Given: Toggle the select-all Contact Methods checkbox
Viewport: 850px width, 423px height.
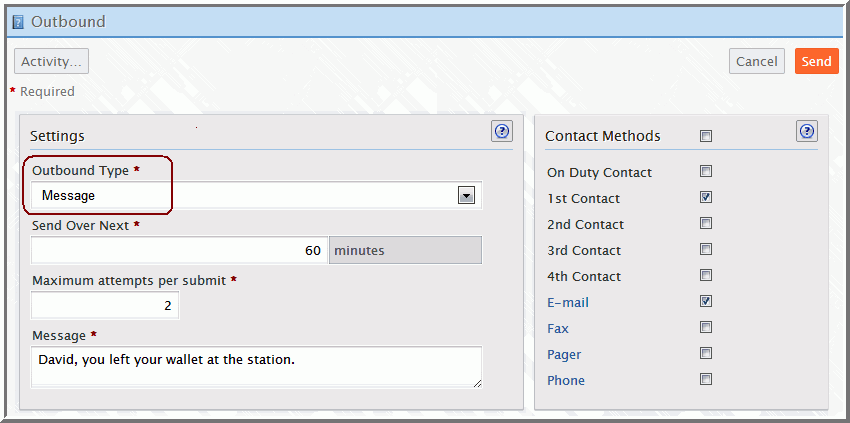Looking at the screenshot, I should 706,136.
